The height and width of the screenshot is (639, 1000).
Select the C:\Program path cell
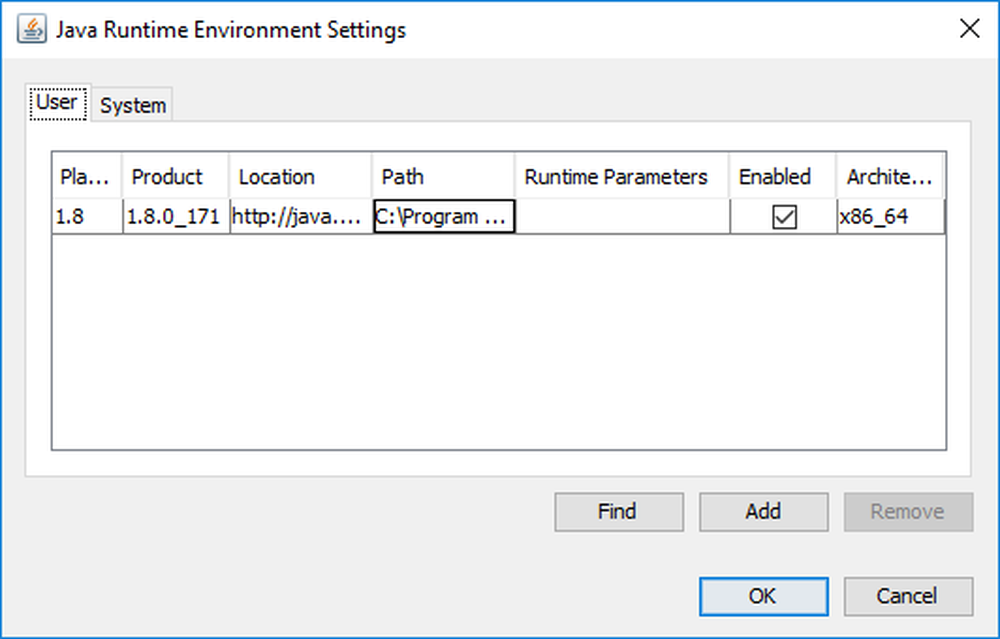[443, 217]
